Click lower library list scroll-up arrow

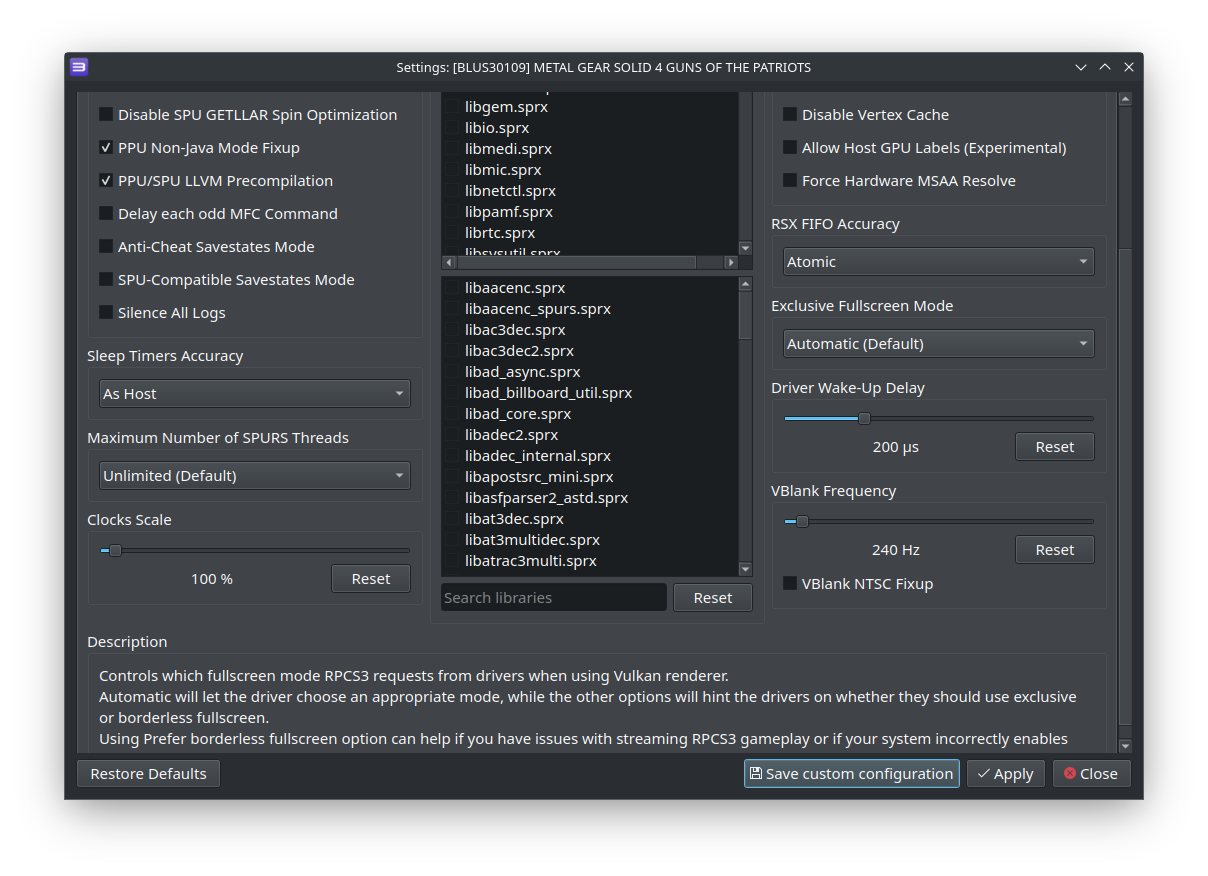(x=745, y=284)
